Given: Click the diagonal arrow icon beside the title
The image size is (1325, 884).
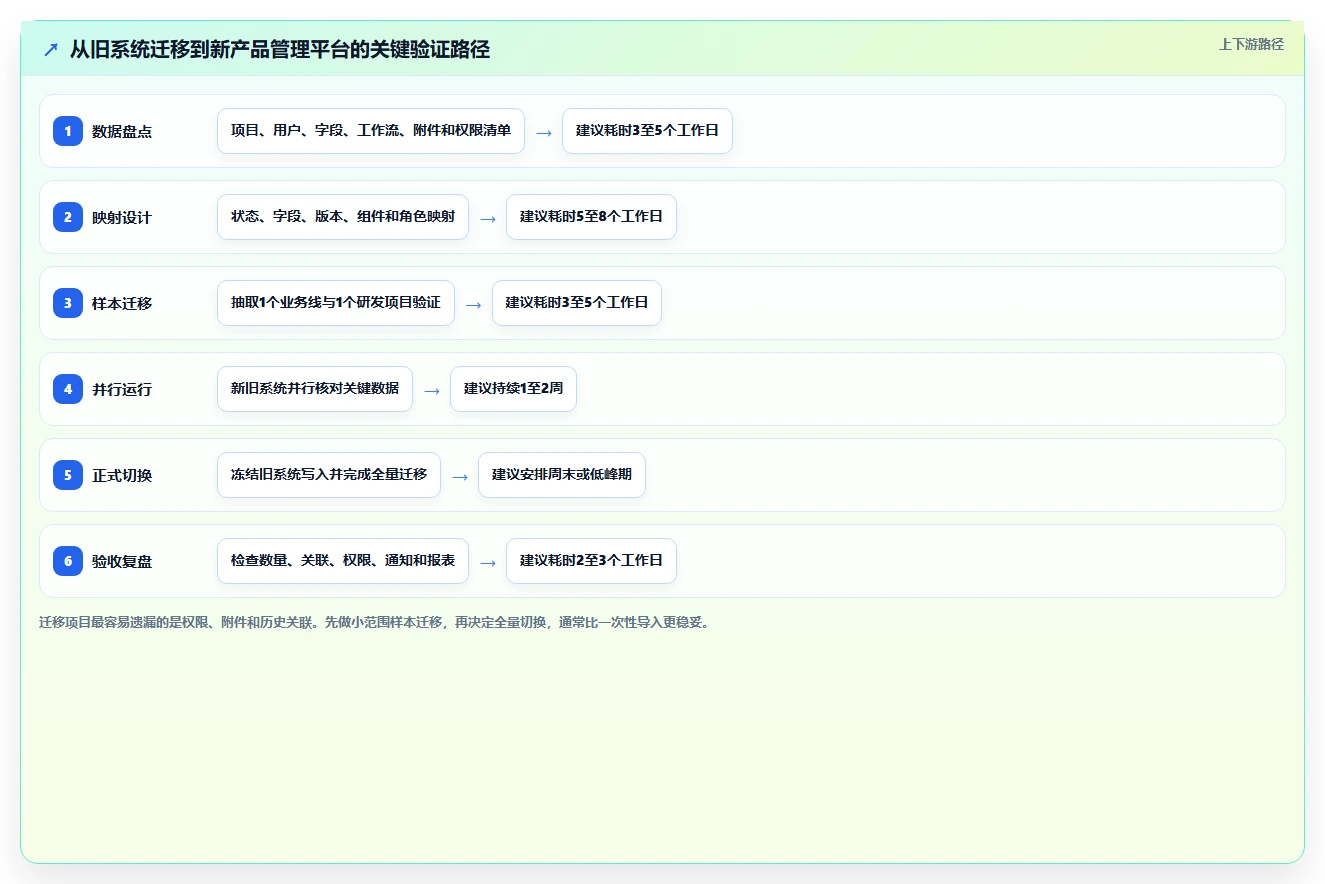Looking at the screenshot, I should (x=50, y=49).
